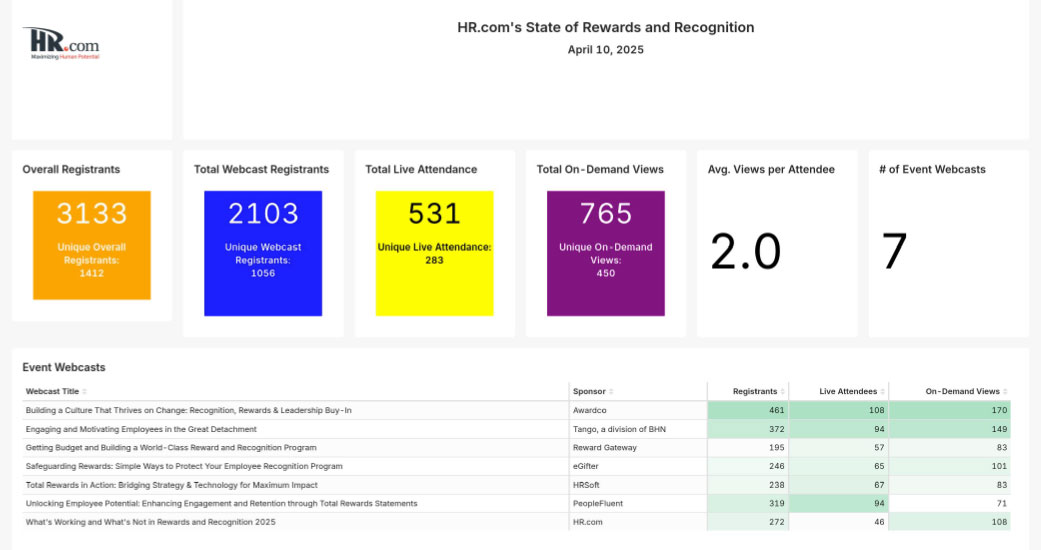This screenshot has height=550, width=1041.
Task: Select "Unique Live Attendance: 283" text
Action: 434,253
